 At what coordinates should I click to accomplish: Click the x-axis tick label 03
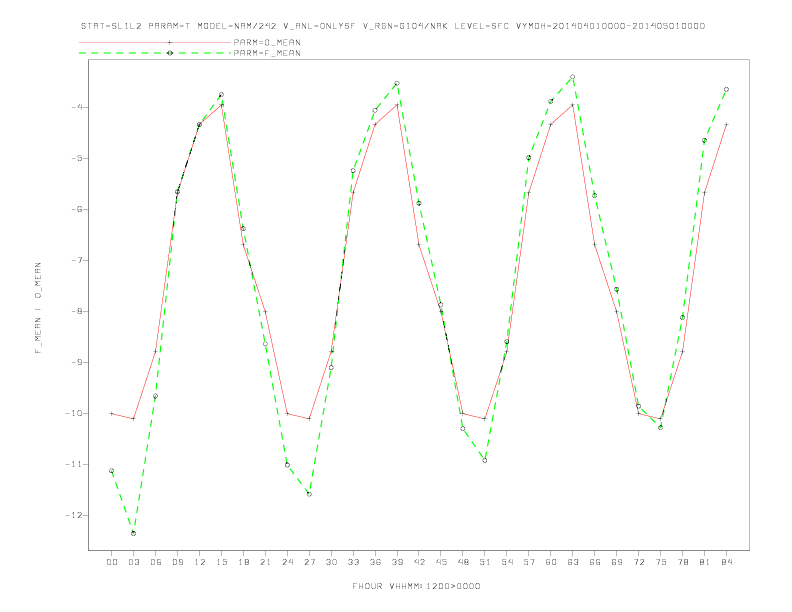133,562
